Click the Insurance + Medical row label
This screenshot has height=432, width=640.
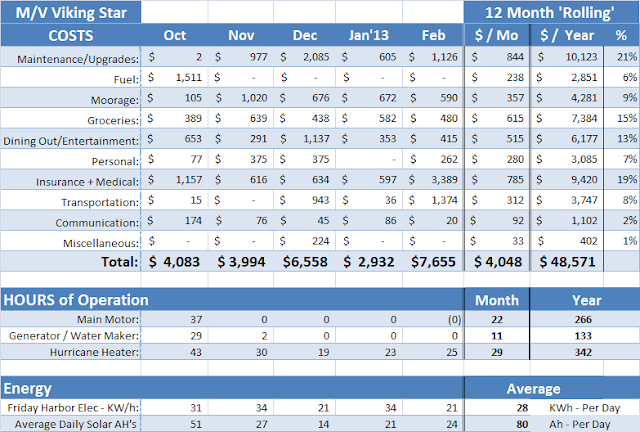(x=87, y=182)
